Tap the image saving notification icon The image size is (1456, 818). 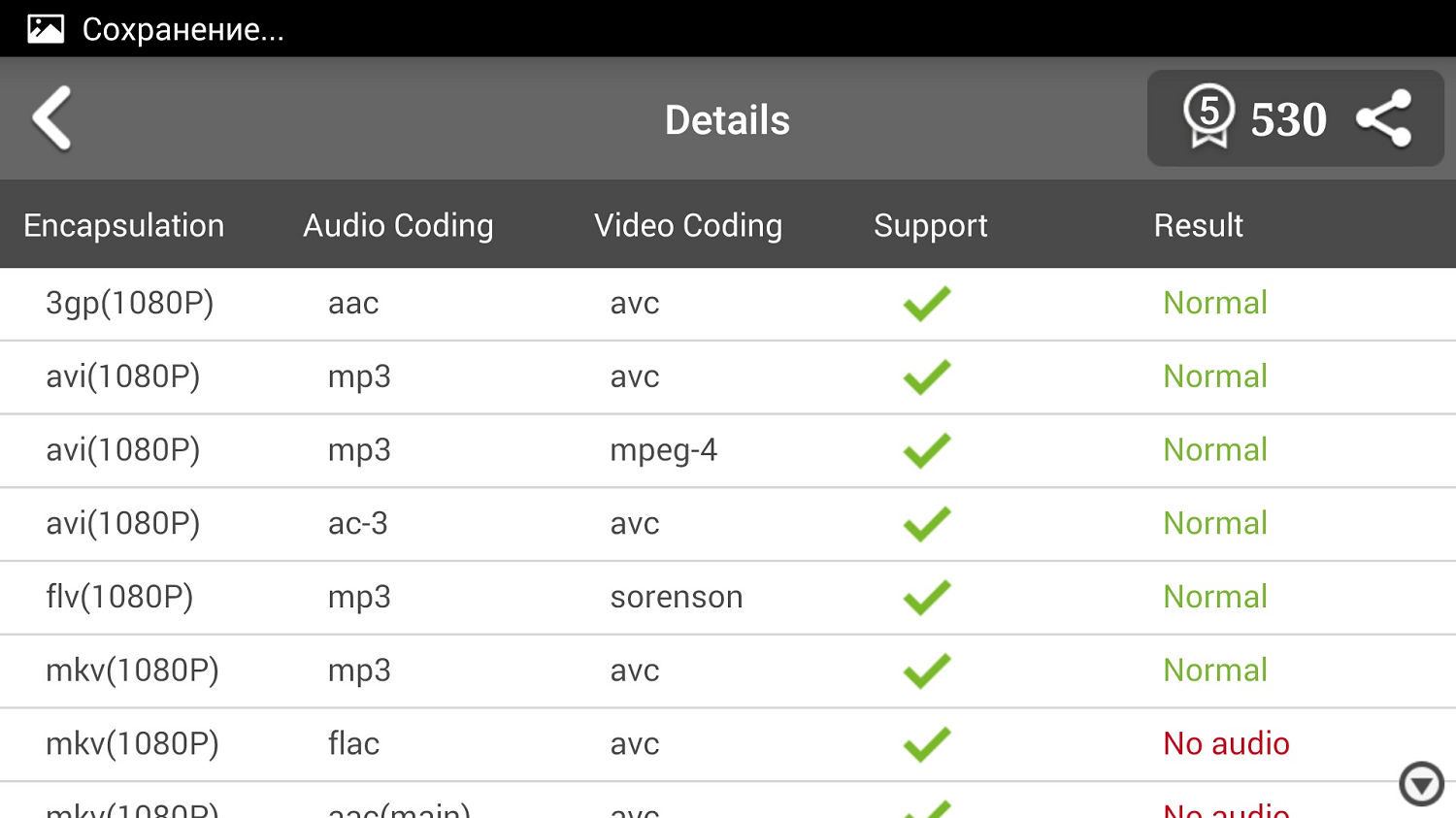(45, 28)
